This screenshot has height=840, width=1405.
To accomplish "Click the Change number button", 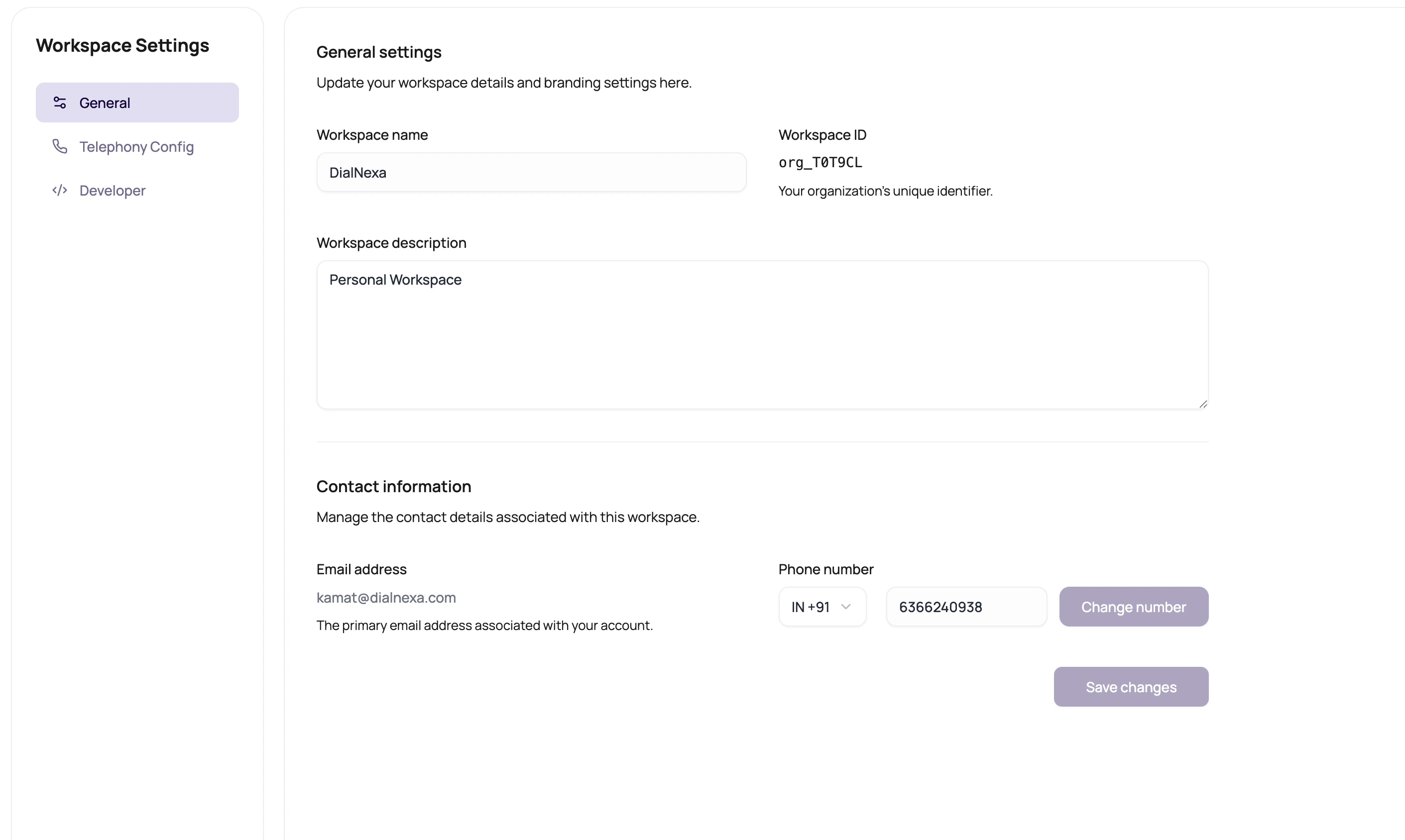I will [1134, 607].
